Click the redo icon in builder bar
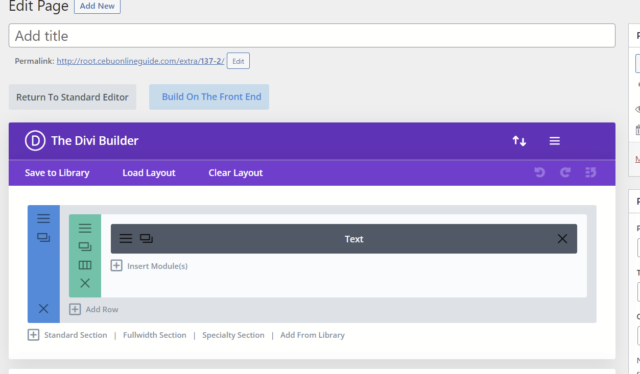 tap(565, 172)
